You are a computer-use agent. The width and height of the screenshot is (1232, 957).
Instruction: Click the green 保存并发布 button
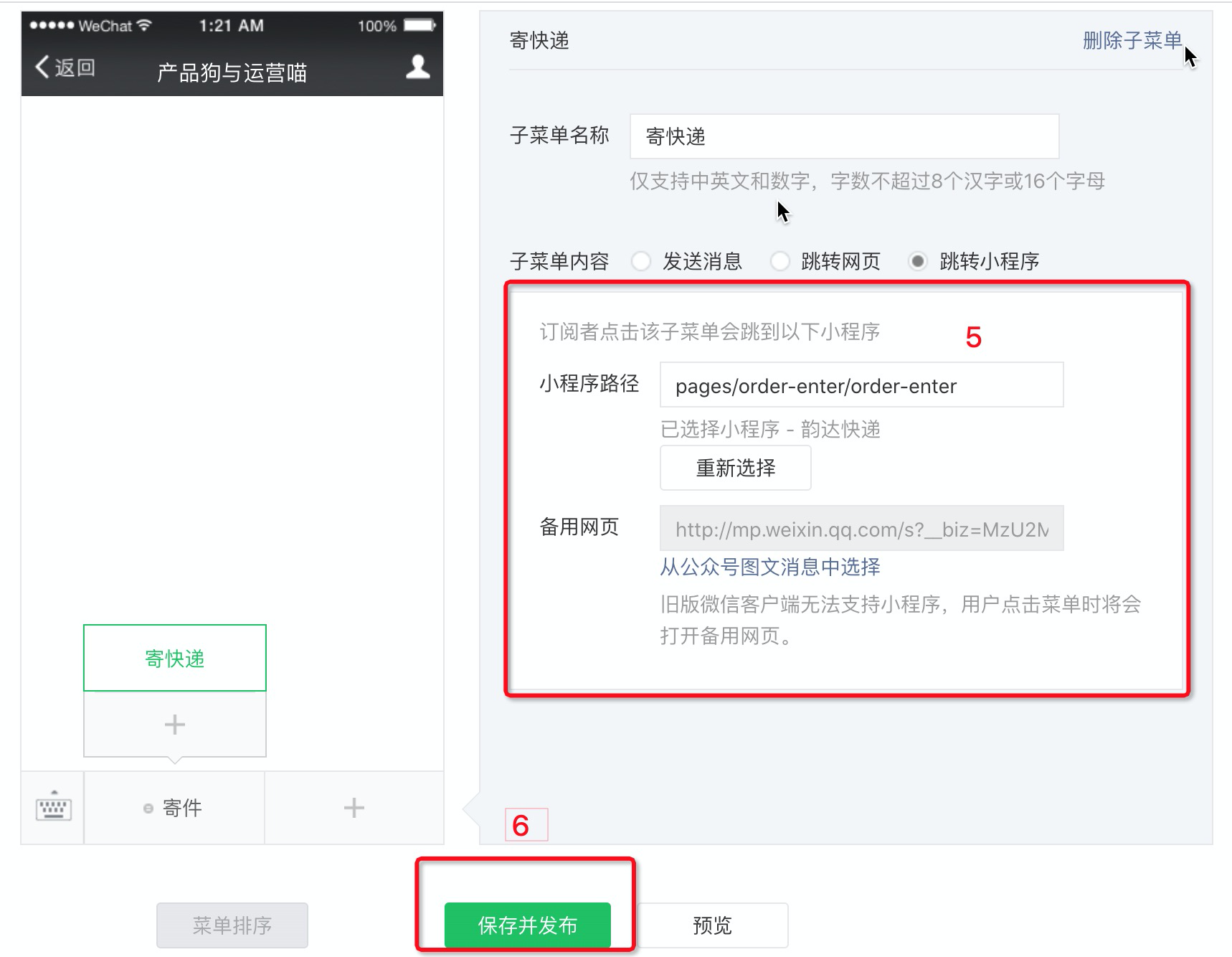[528, 925]
